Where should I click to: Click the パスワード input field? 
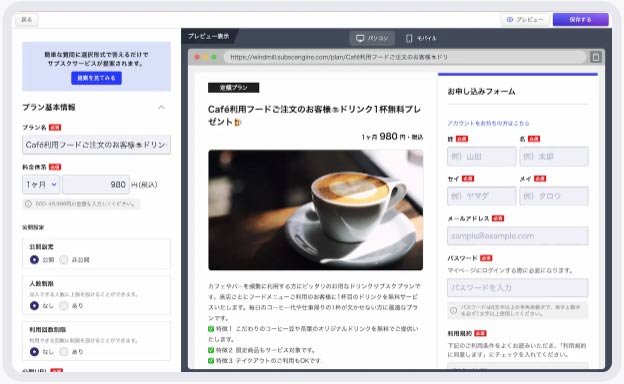(x=518, y=288)
